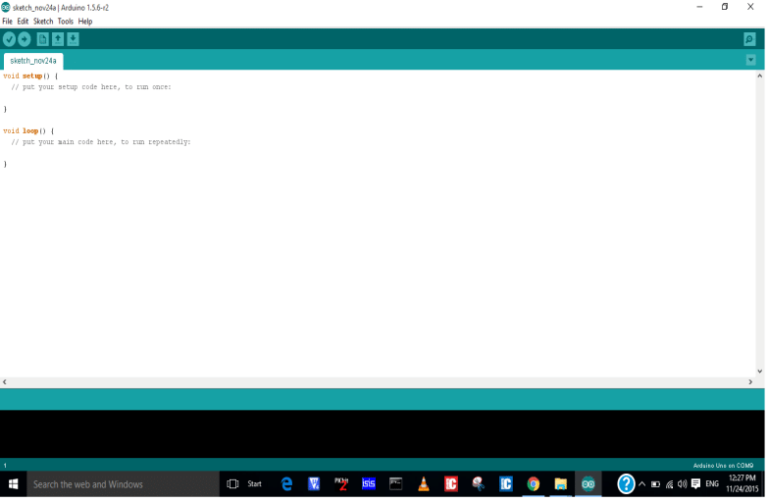Open the Sketch menu

(43, 21)
